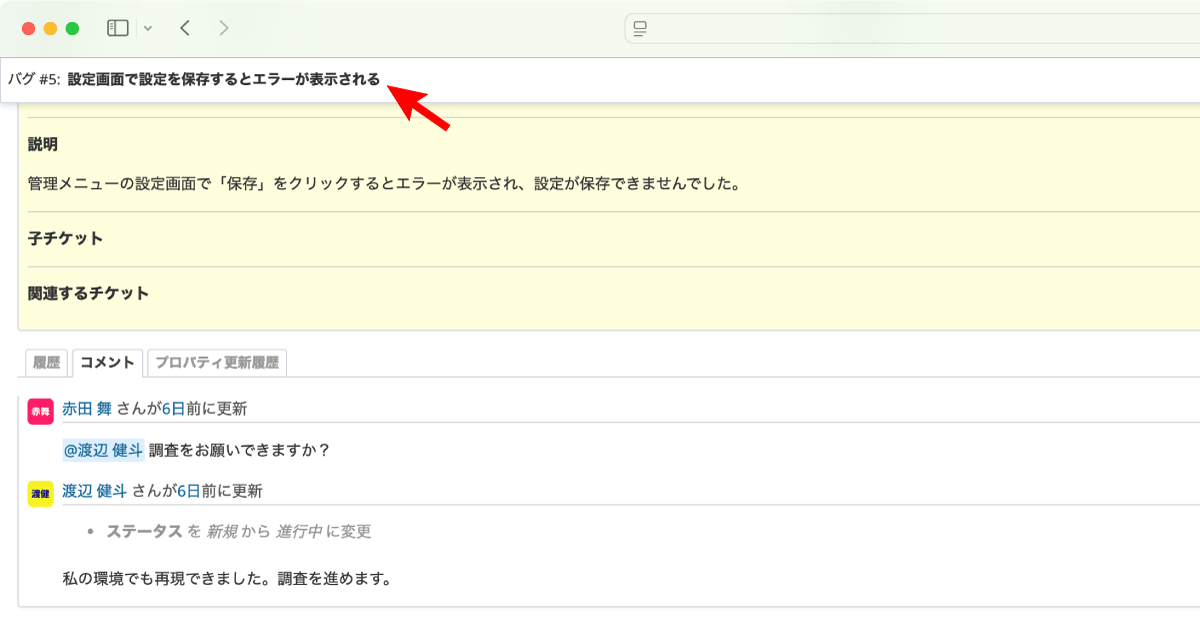Open the プロパティ更新履歴 tab

click(217, 362)
